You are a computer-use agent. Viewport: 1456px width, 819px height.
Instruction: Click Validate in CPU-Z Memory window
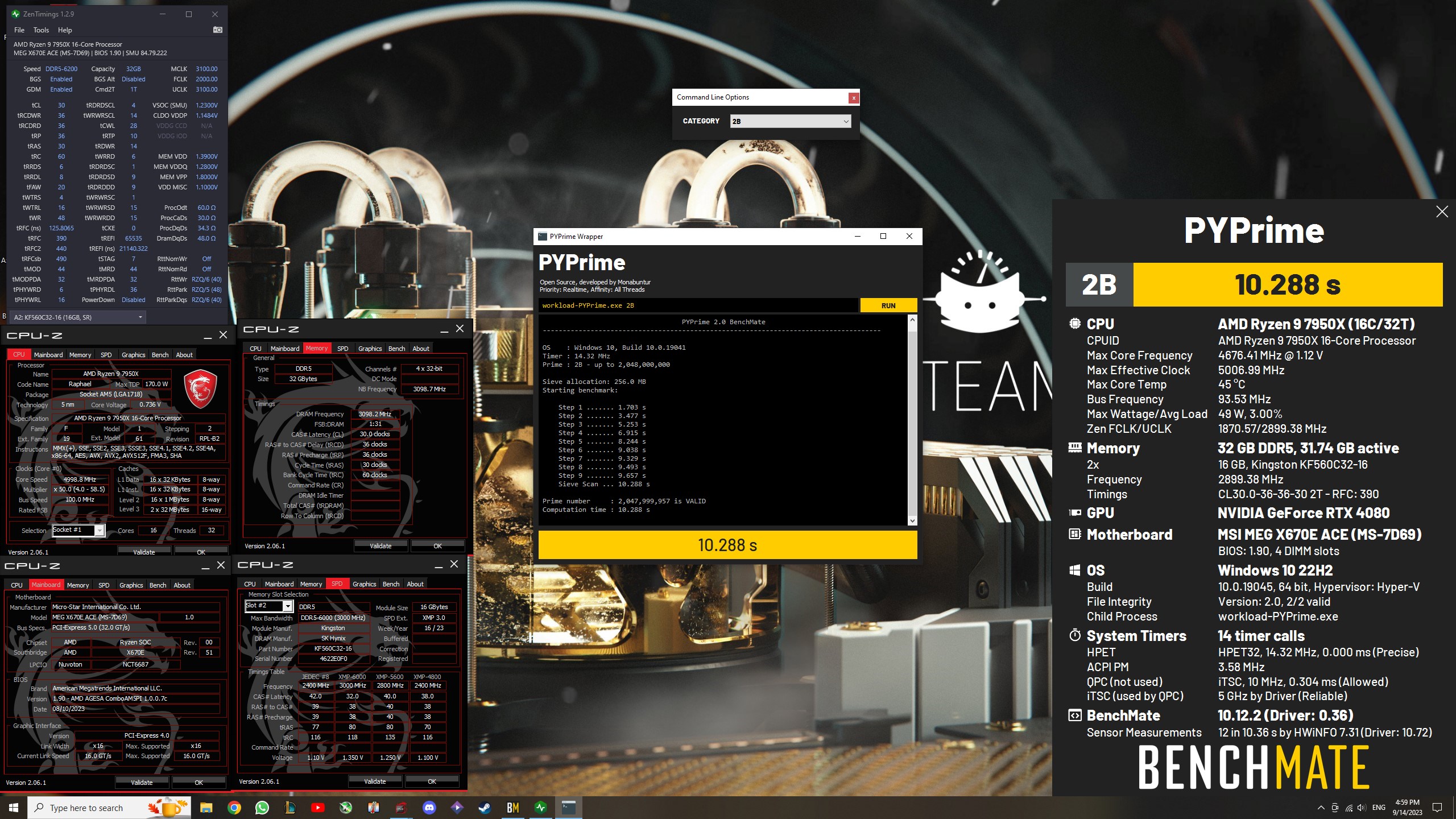[x=380, y=546]
